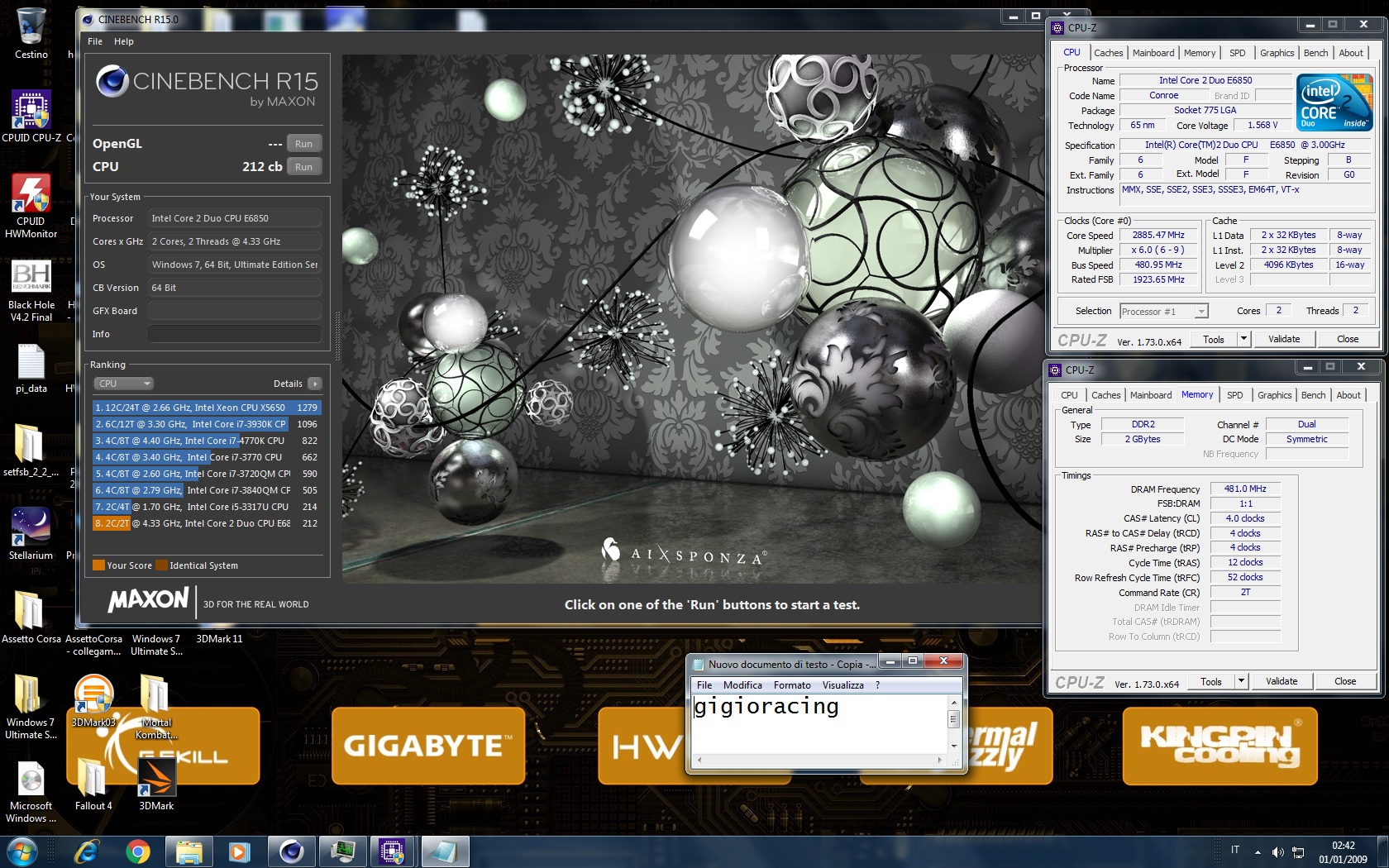Open Notepad Formato menu
Screen dimensions: 1389x868
click(792, 685)
